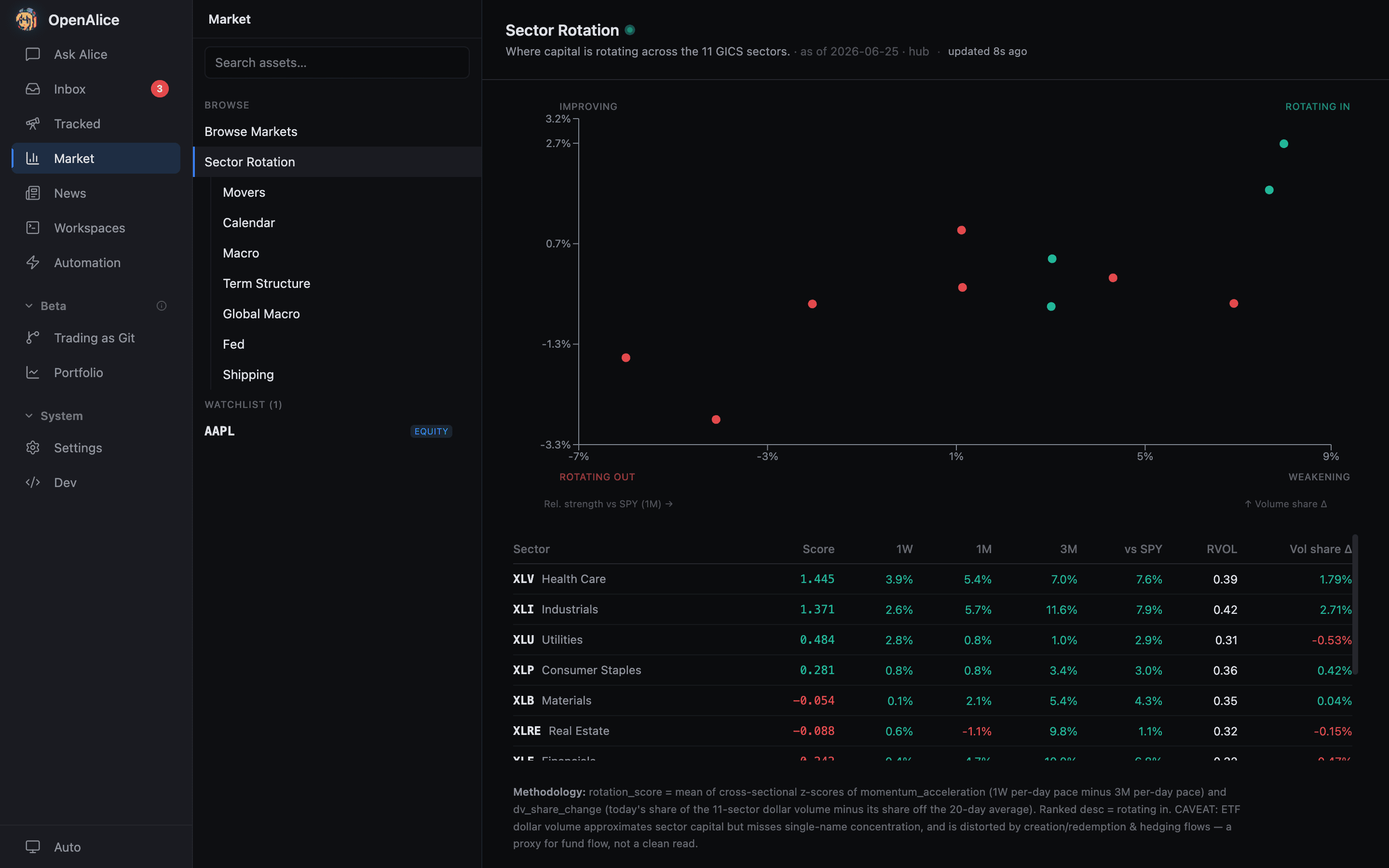Click the ROTATING IN quadrant label

click(x=1317, y=107)
